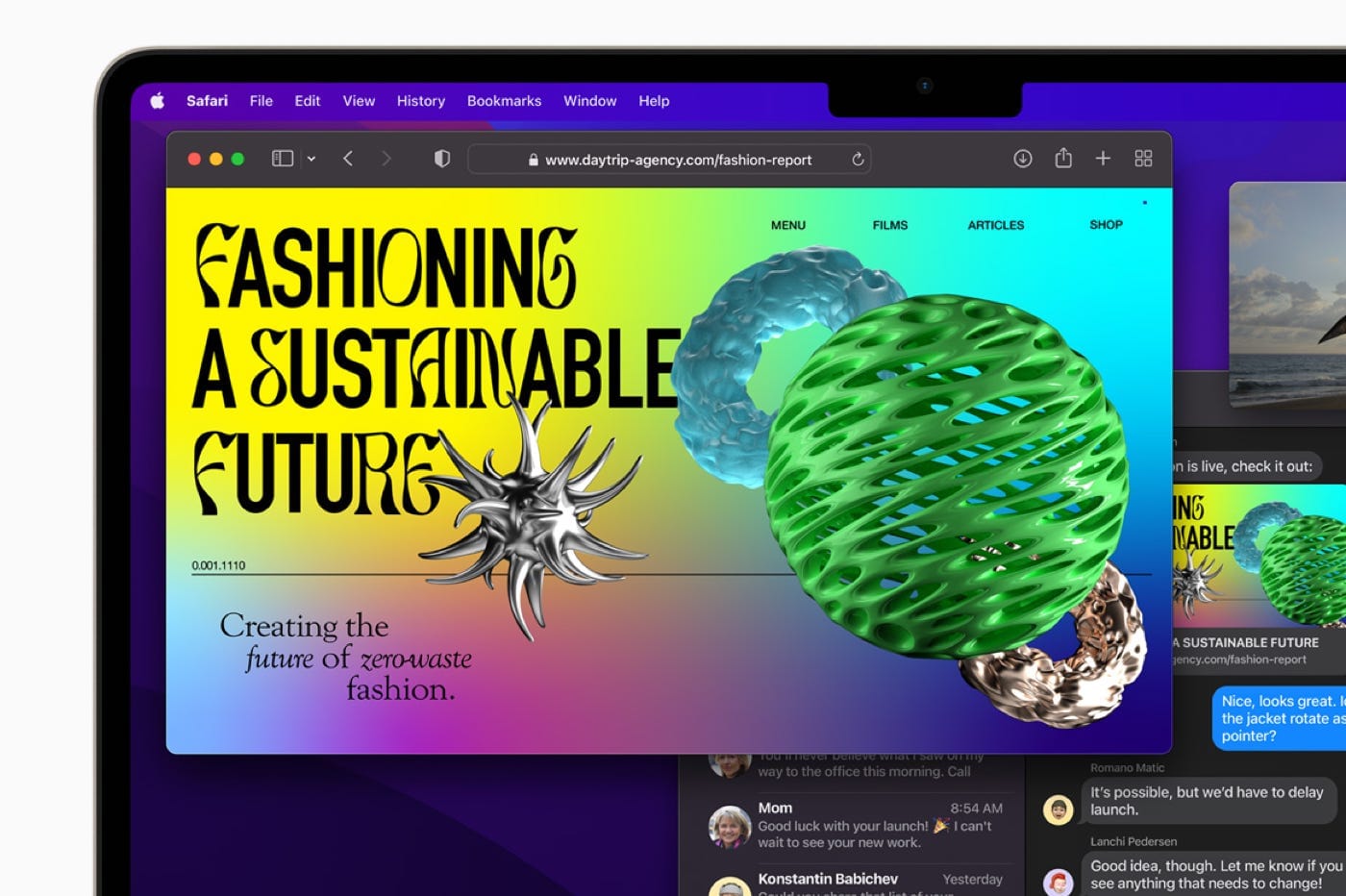Screen dimensions: 1346x896
Task: Click the 'is live, check it out' message
Action: (x=1247, y=466)
